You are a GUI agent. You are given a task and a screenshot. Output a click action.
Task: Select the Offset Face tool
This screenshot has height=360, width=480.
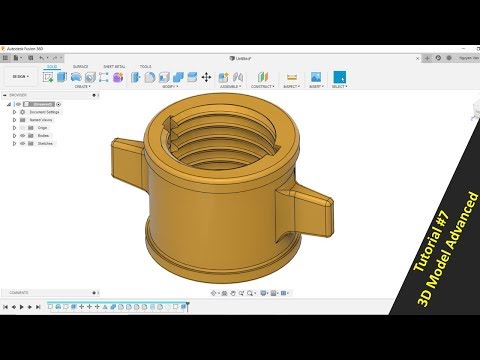pyautogui.click(x=192, y=77)
